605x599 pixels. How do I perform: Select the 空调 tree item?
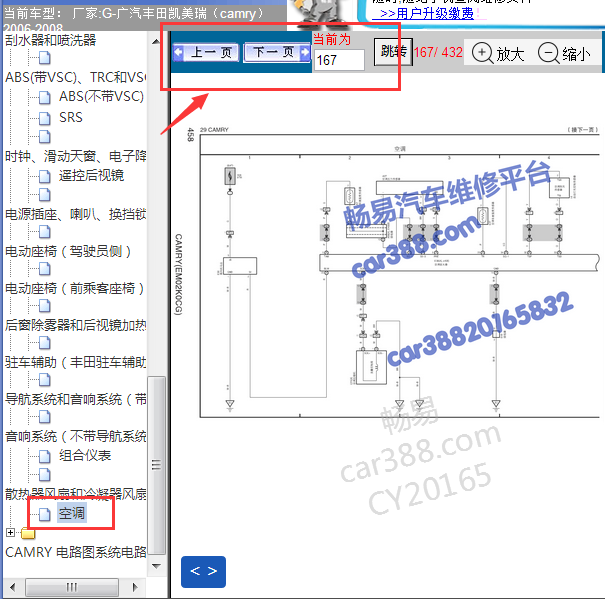pos(72,513)
